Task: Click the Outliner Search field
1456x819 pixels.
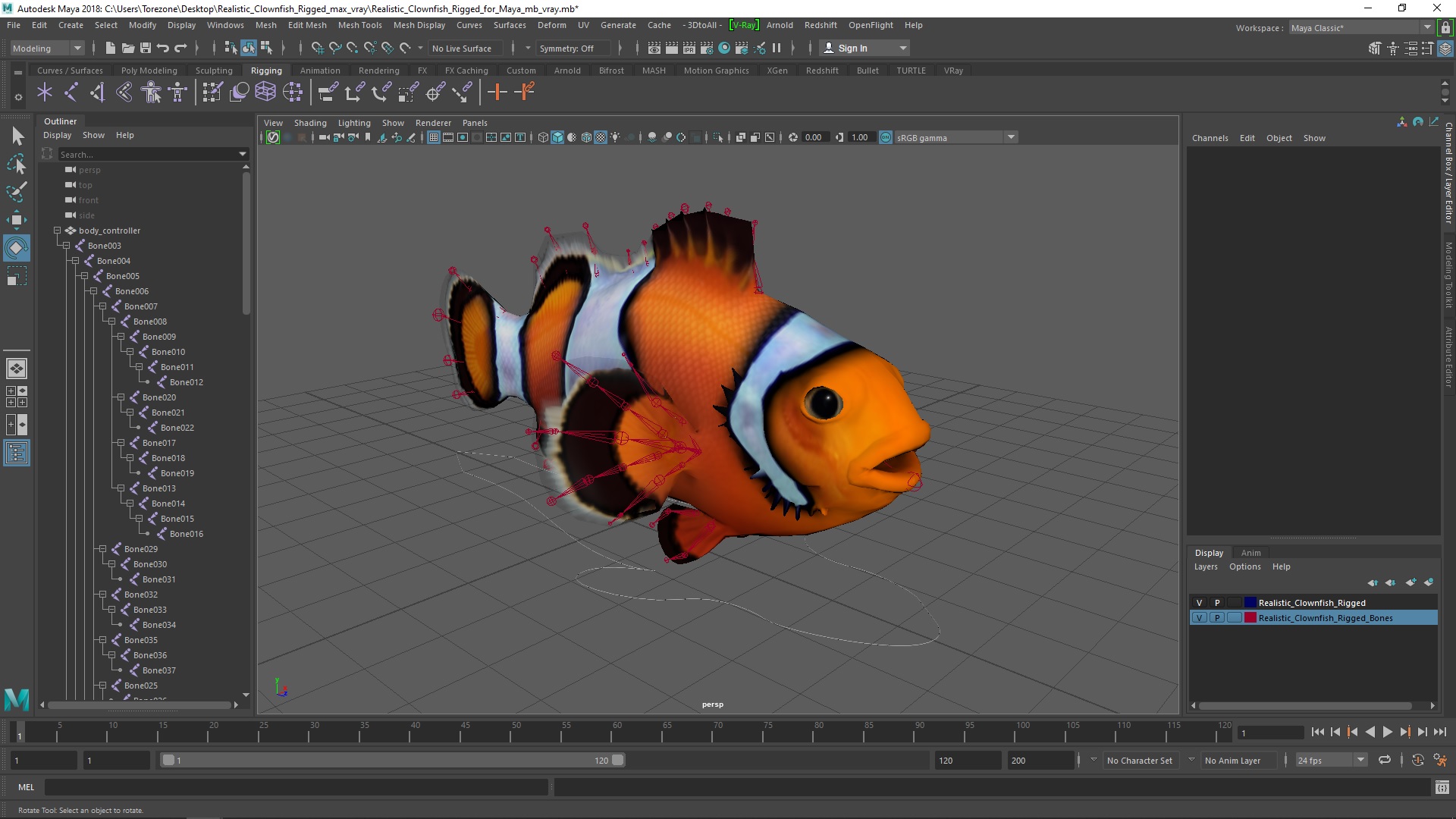Action: pos(148,154)
